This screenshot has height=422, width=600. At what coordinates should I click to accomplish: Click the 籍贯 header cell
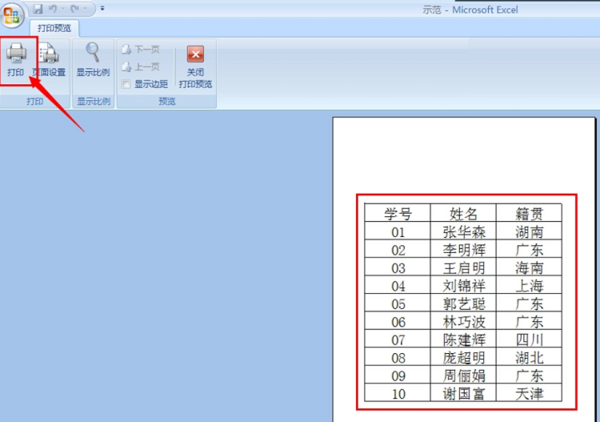529,213
